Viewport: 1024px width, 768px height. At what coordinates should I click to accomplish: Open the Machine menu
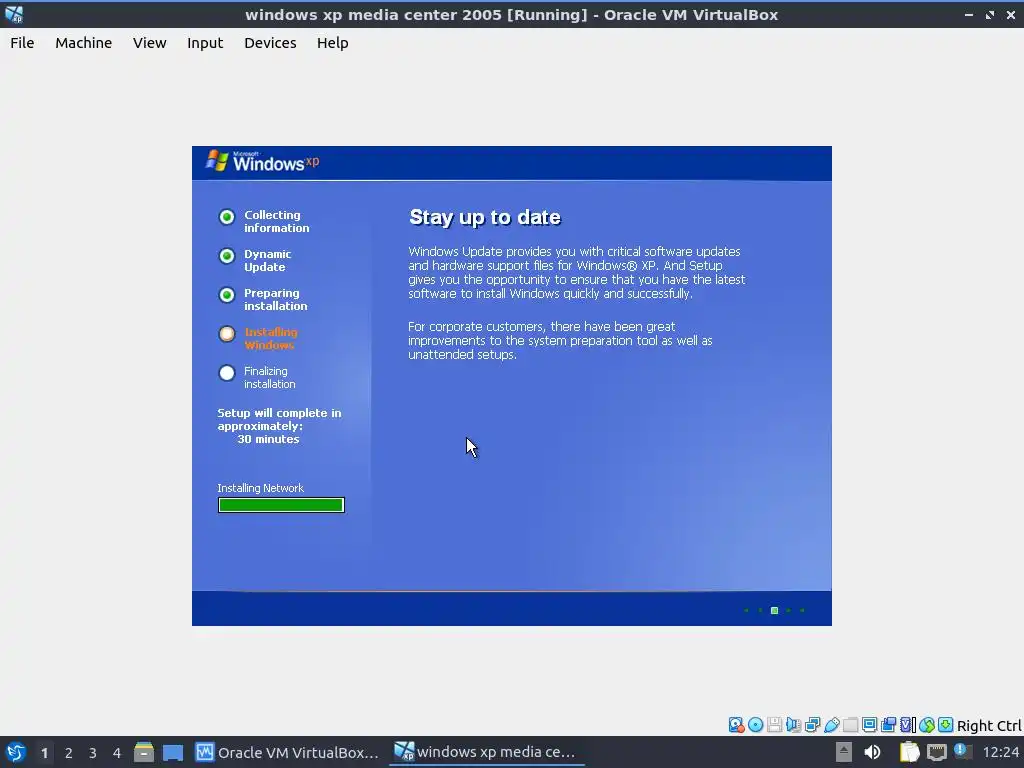(84, 42)
